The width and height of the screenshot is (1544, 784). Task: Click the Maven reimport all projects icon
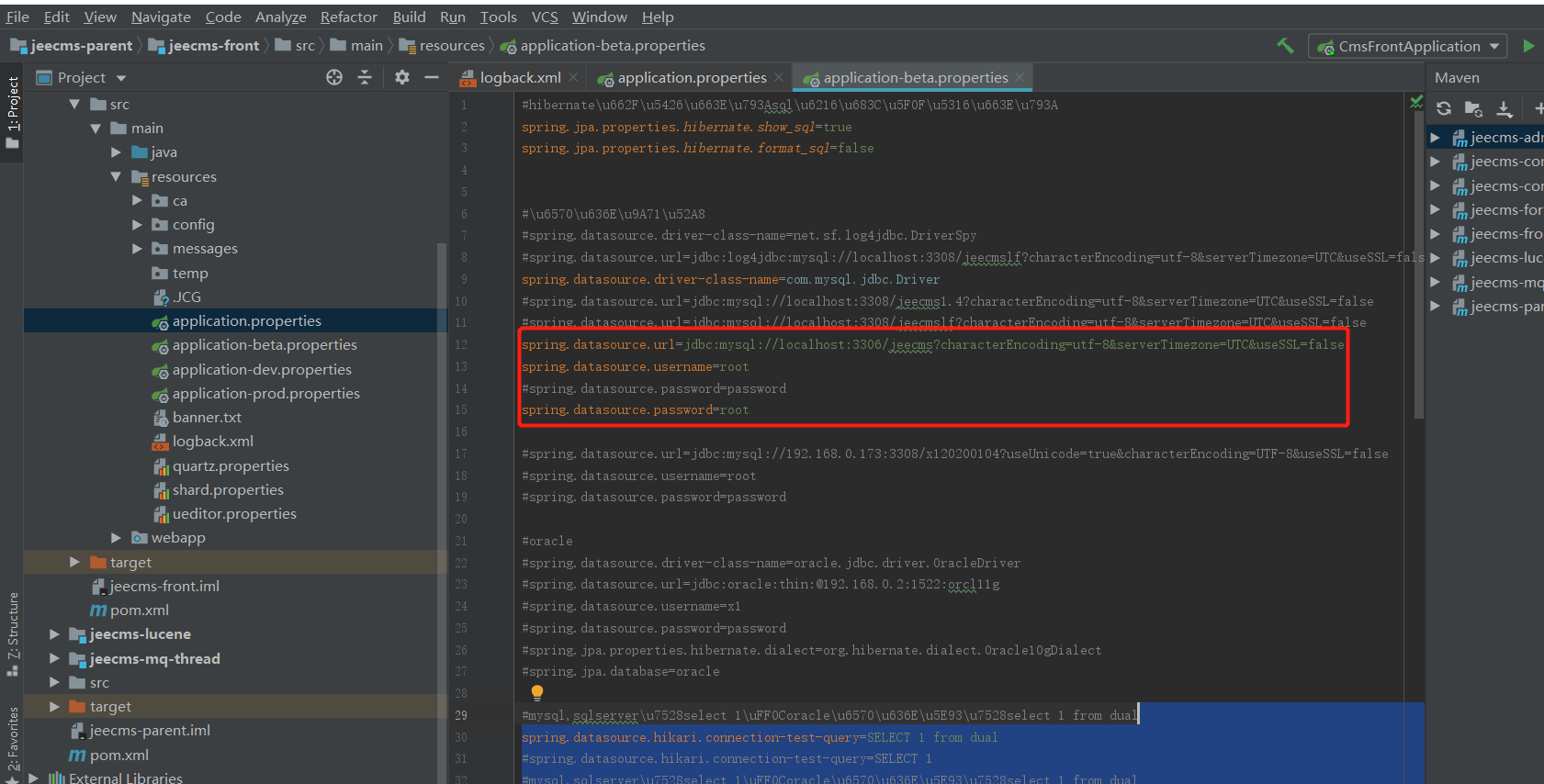coord(1444,108)
